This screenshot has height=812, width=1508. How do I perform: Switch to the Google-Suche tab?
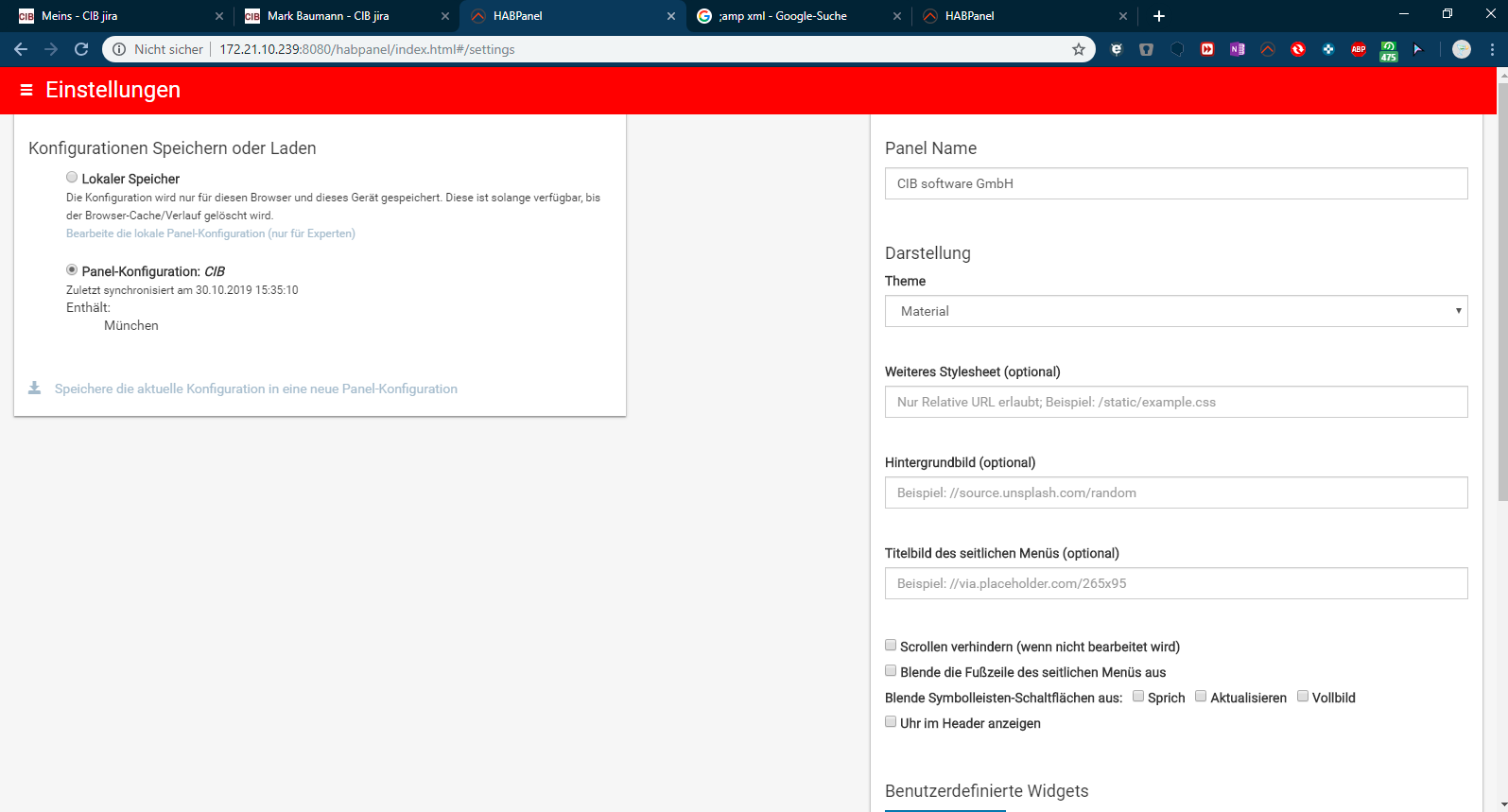(783, 16)
